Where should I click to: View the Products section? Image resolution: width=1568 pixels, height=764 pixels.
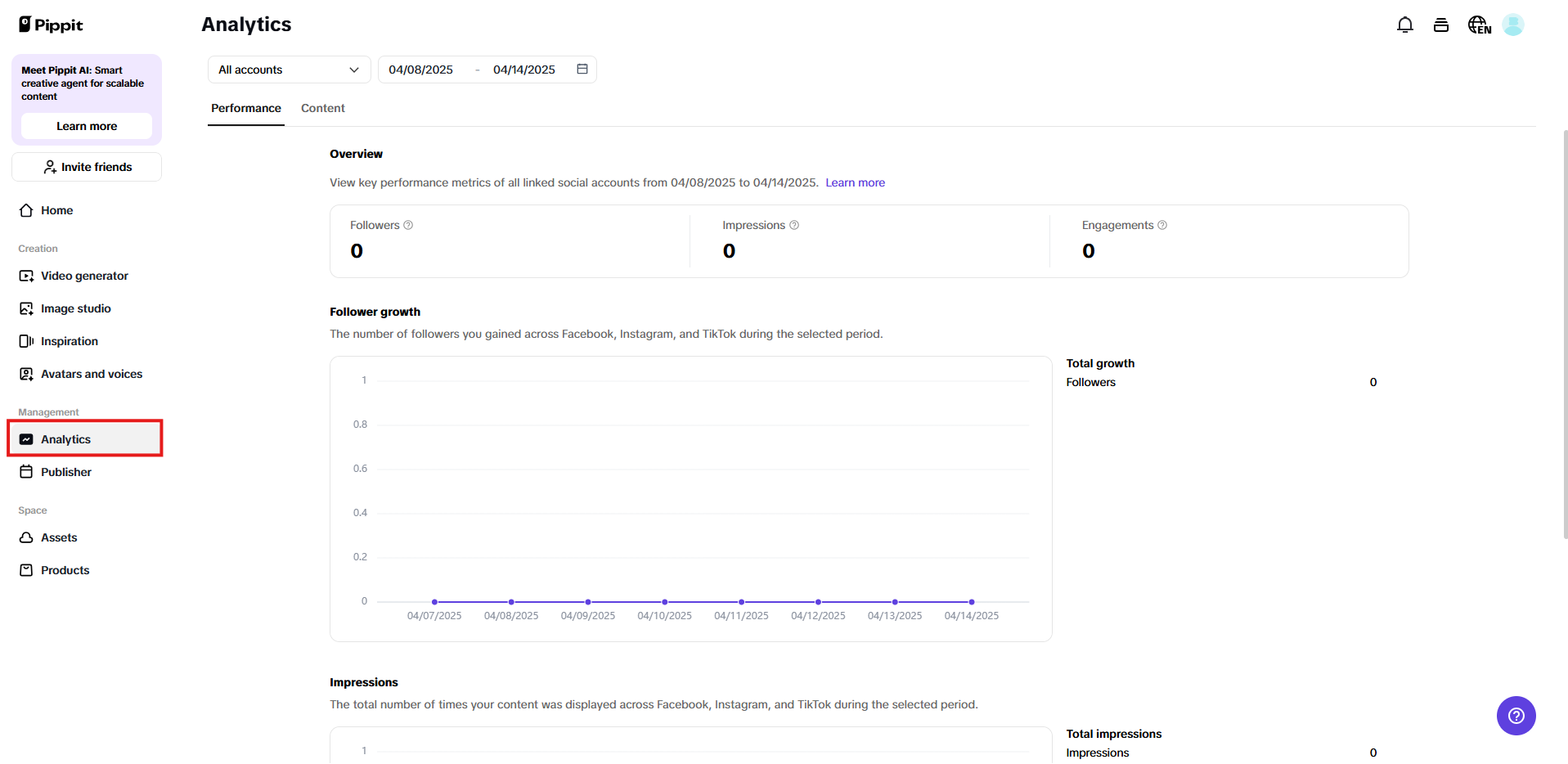click(x=65, y=570)
